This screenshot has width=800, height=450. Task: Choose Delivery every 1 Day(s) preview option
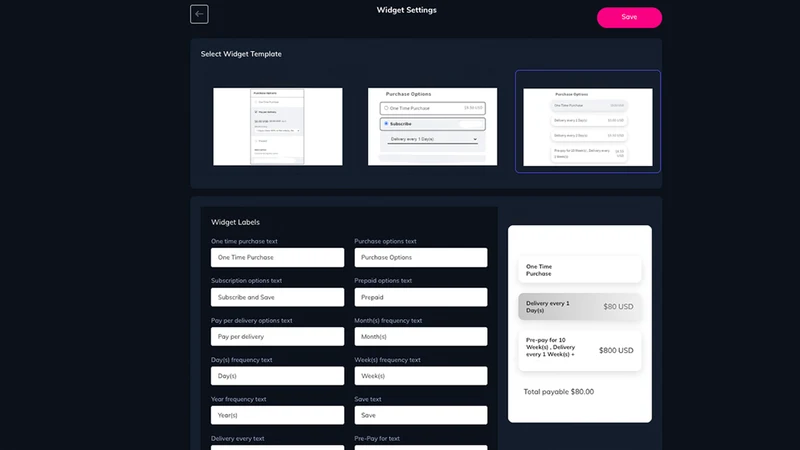click(x=580, y=307)
